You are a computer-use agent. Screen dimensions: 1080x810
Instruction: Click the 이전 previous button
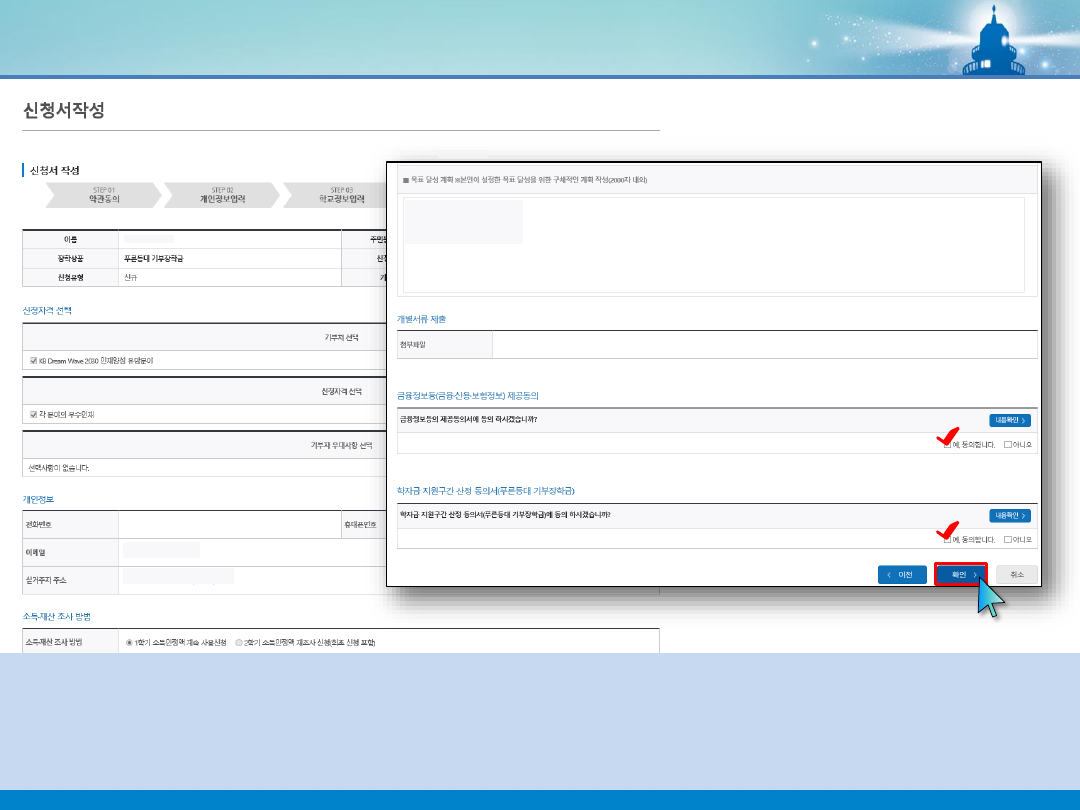902,575
